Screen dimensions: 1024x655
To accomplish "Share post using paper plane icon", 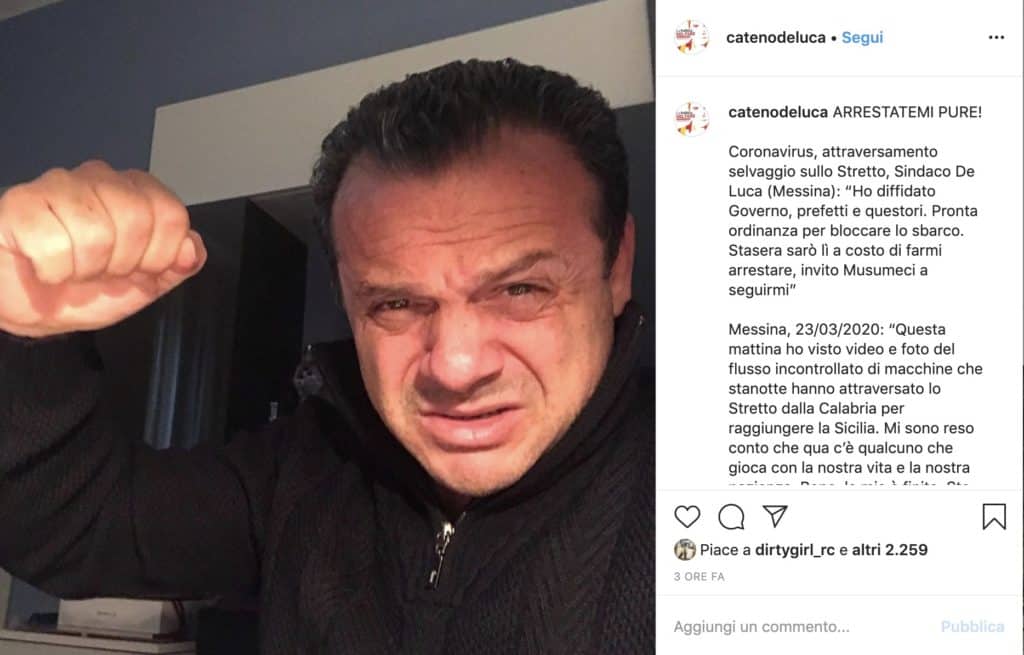I will click(775, 516).
